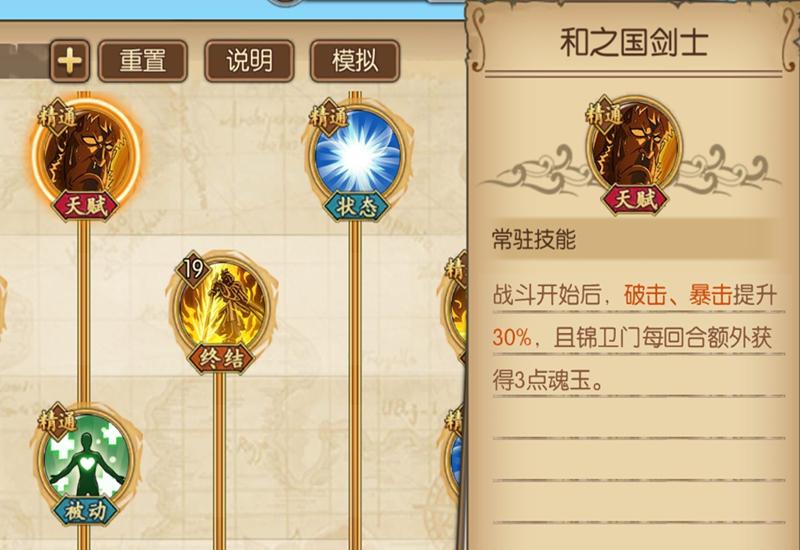Click the golden plus icon button
Image resolution: width=800 pixels, height=550 pixels.
[x=70, y=61]
